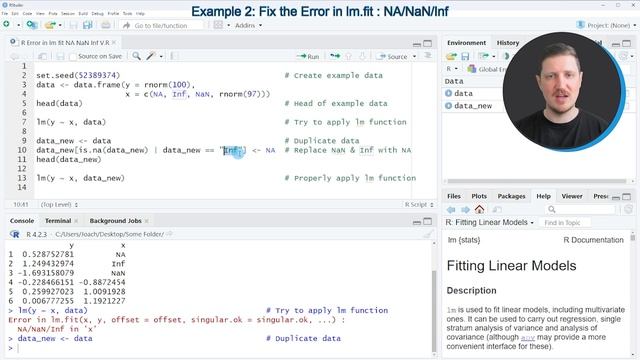Open the Session menu
Screen dimensions: 640x360
click(68, 13)
